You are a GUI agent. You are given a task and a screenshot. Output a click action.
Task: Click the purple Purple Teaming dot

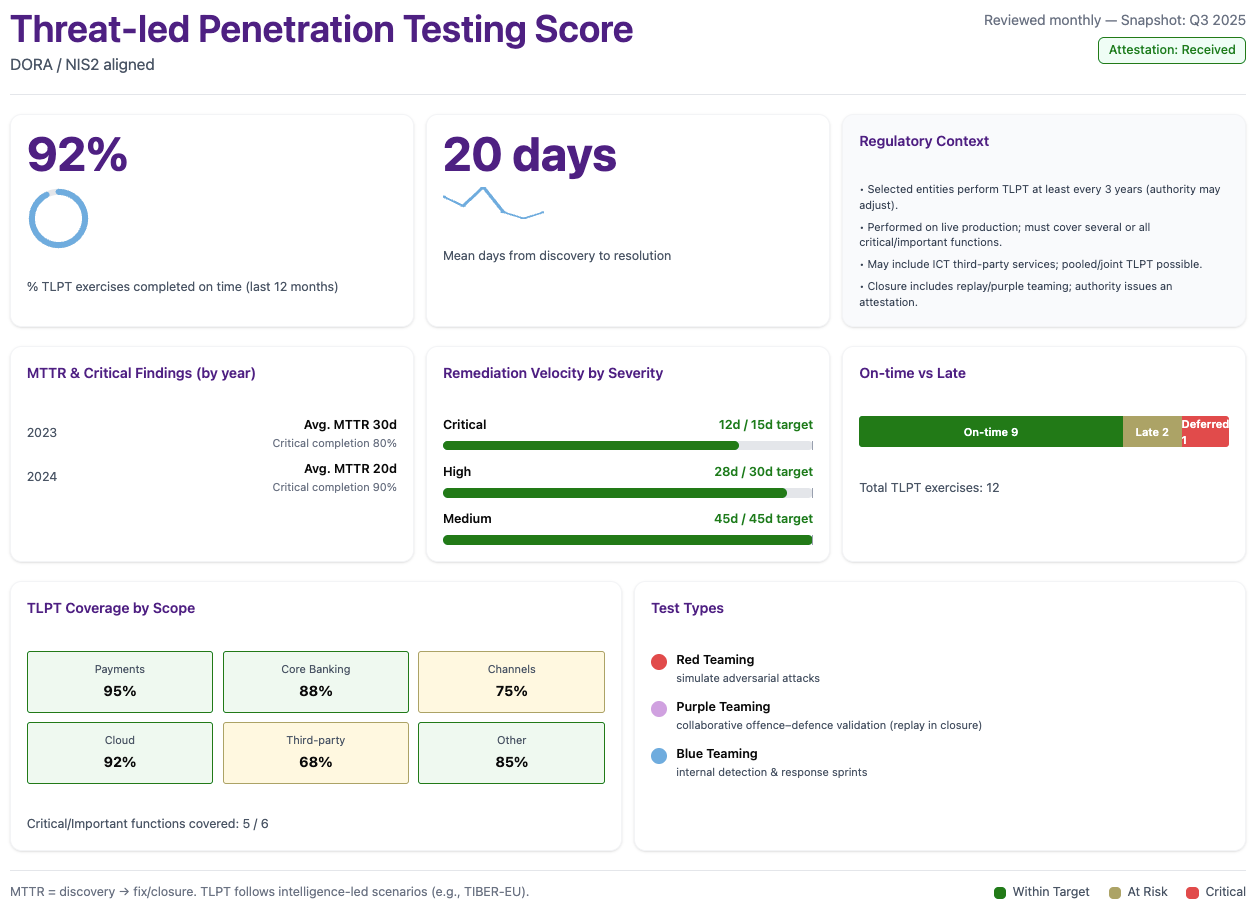659,709
